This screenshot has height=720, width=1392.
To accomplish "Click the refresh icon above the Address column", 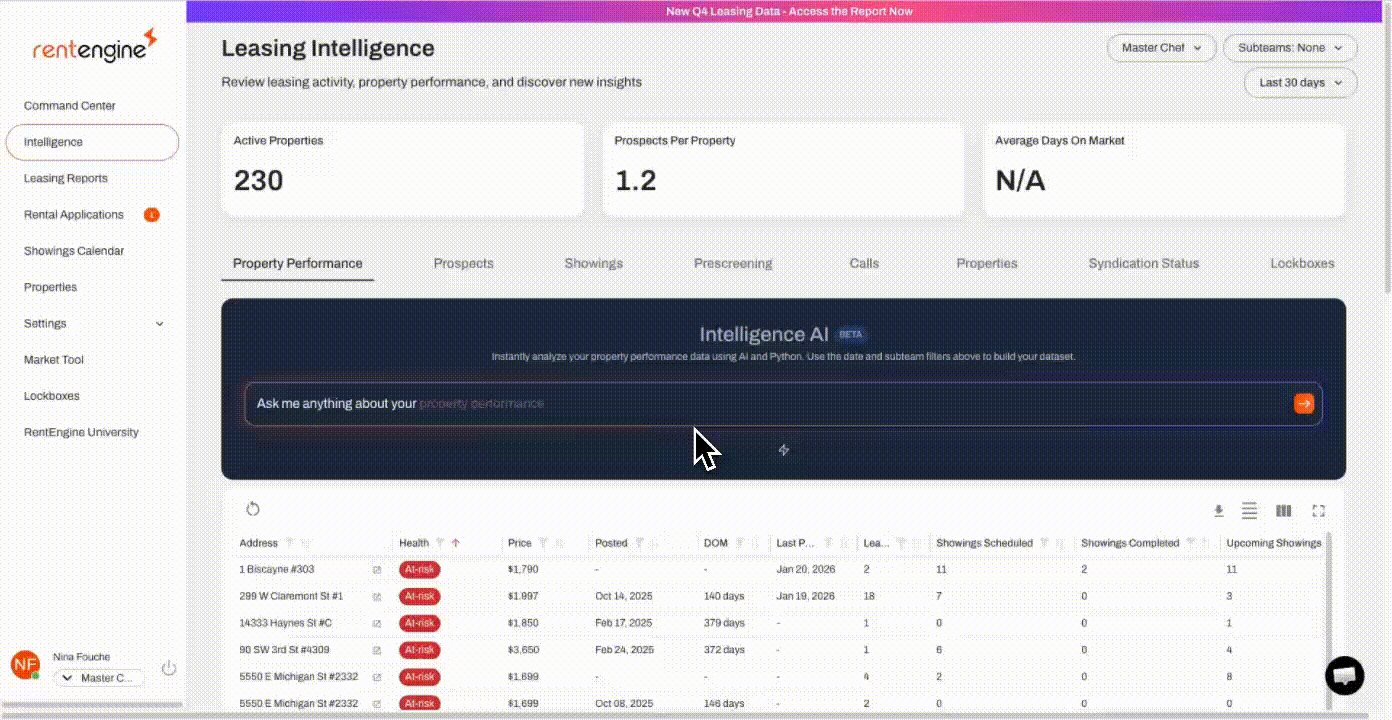I will pos(253,508).
